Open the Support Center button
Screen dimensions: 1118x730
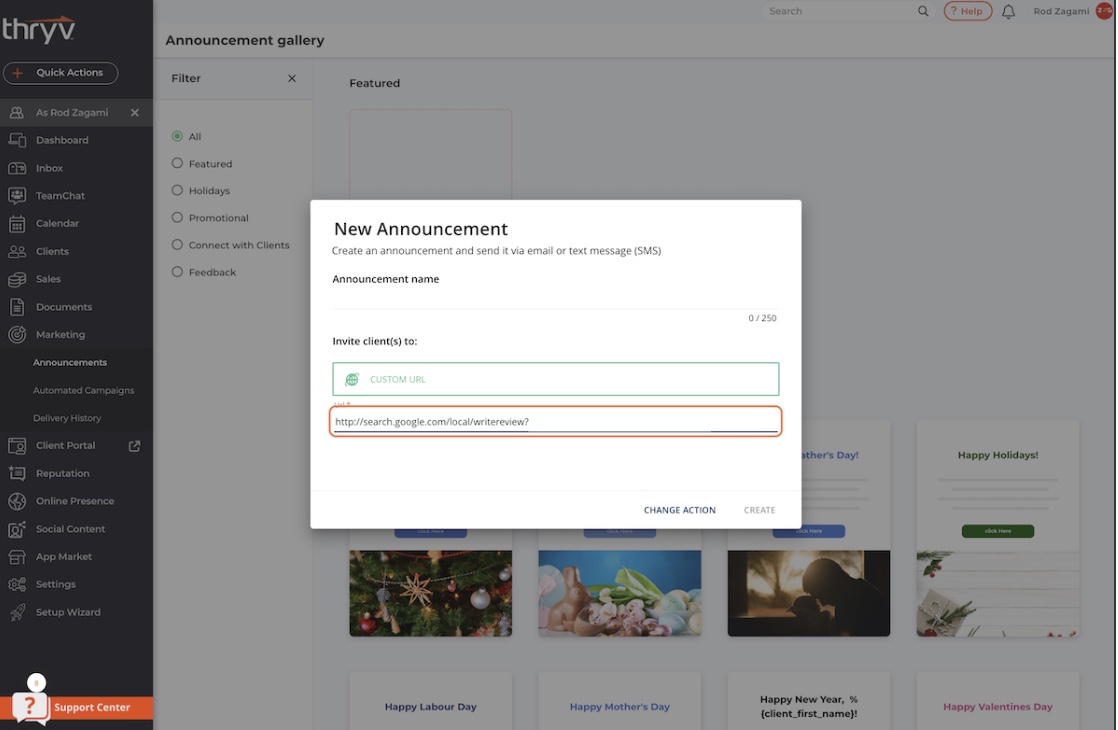click(x=76, y=707)
